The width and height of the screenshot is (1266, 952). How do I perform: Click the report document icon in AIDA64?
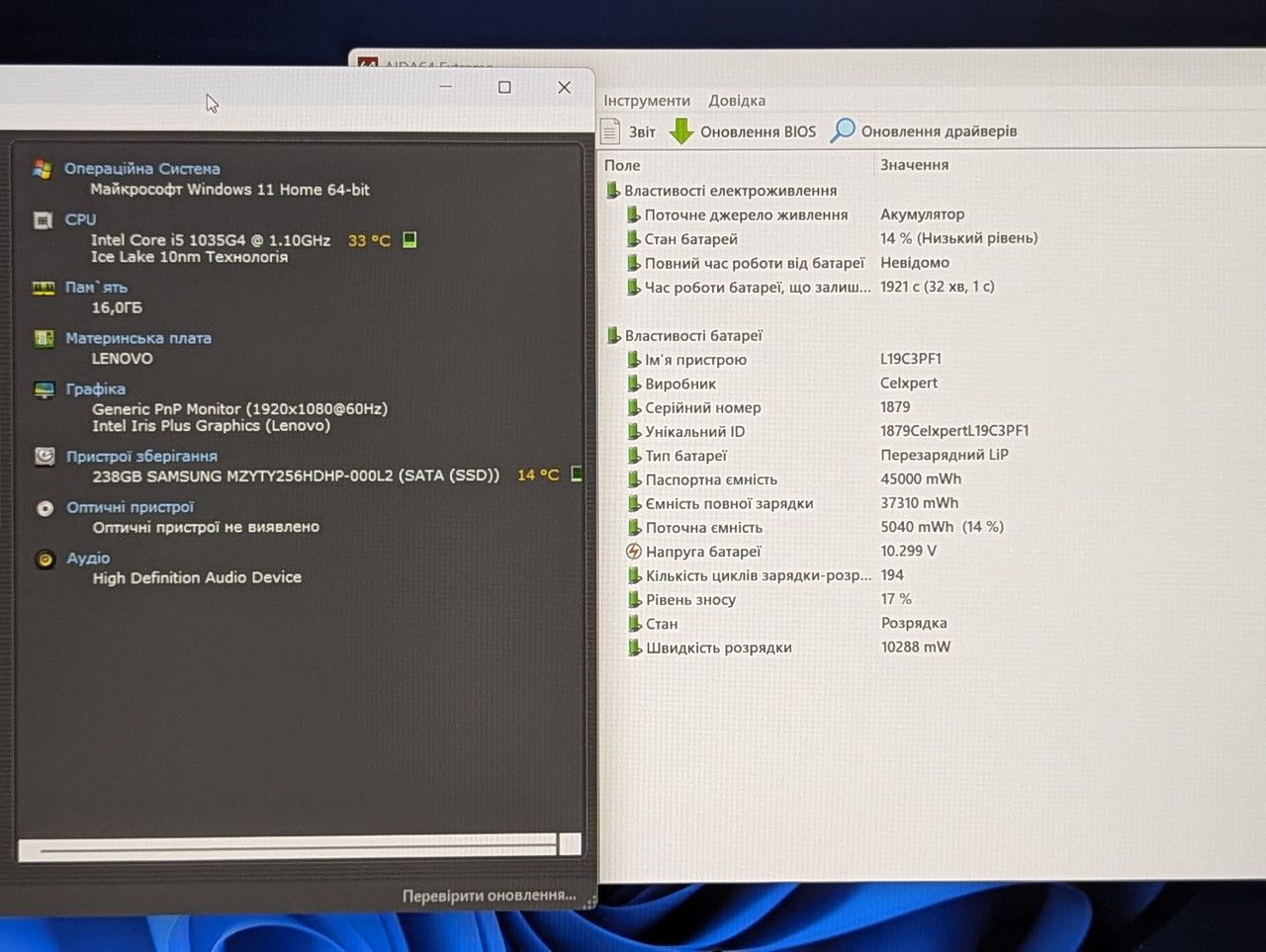[611, 131]
